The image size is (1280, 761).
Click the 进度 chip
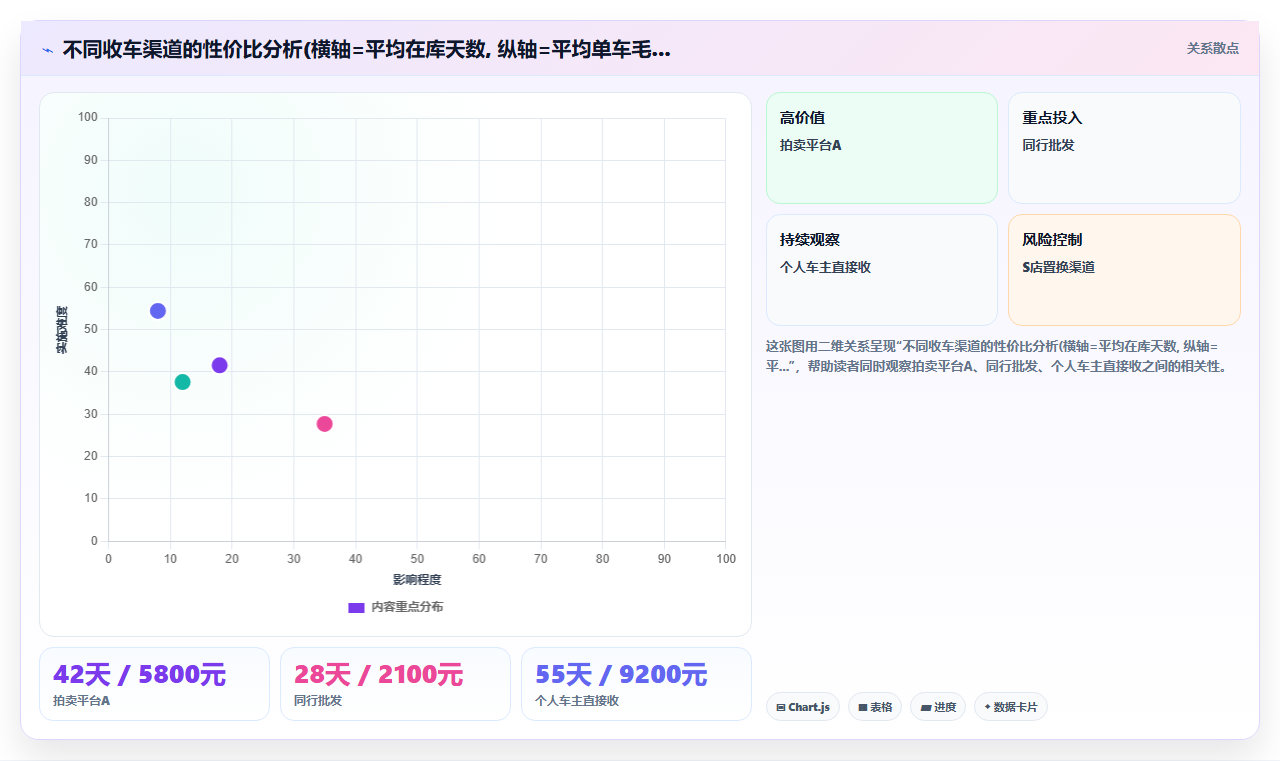[938, 707]
